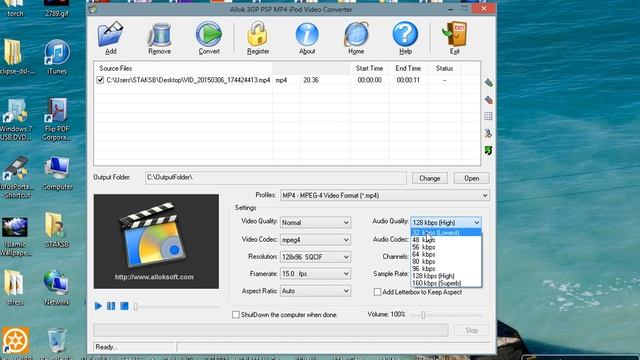The image size is (640, 360).
Task: Play the preview video
Action: (98, 306)
